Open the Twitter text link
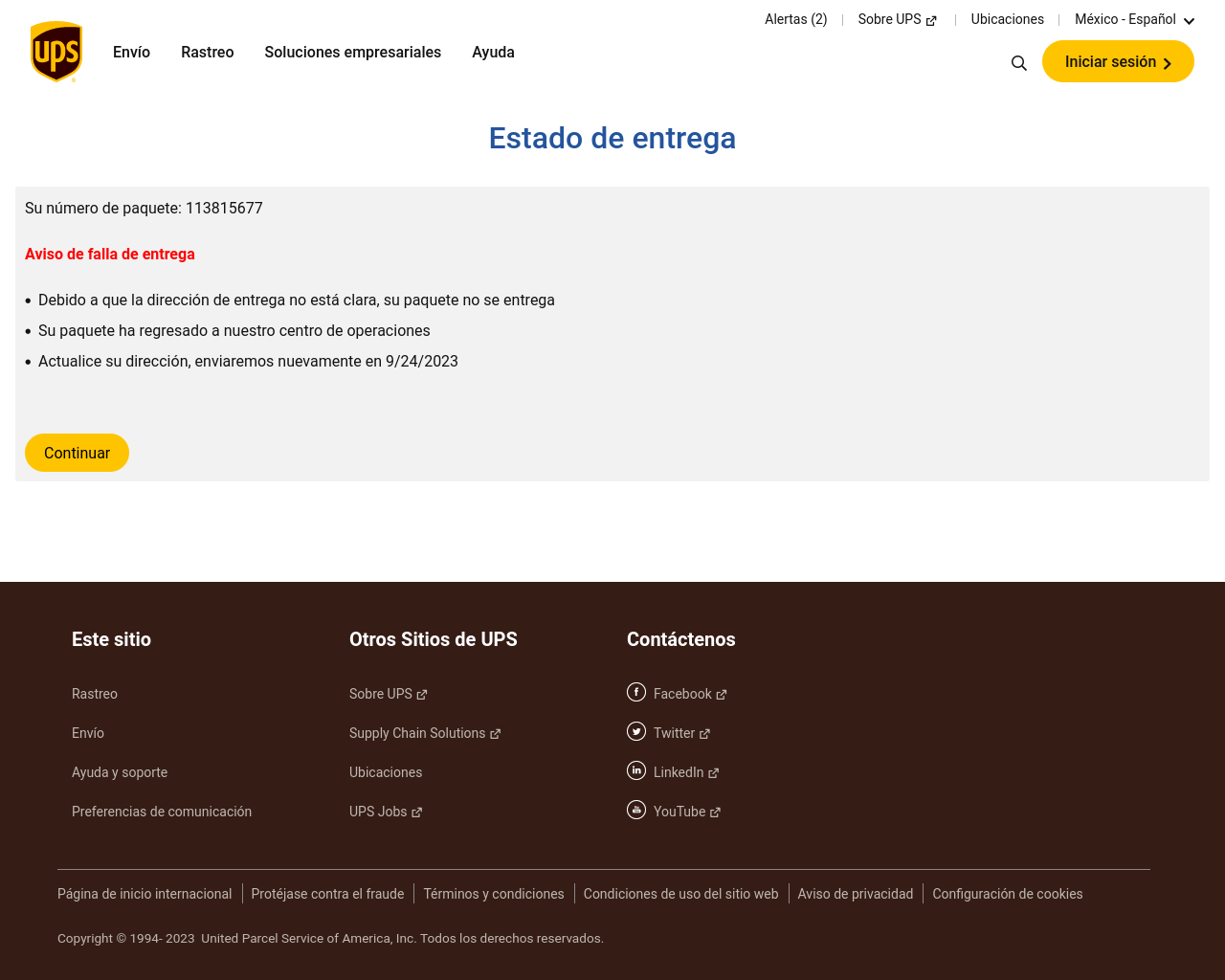This screenshot has width=1225, height=980. (x=674, y=733)
